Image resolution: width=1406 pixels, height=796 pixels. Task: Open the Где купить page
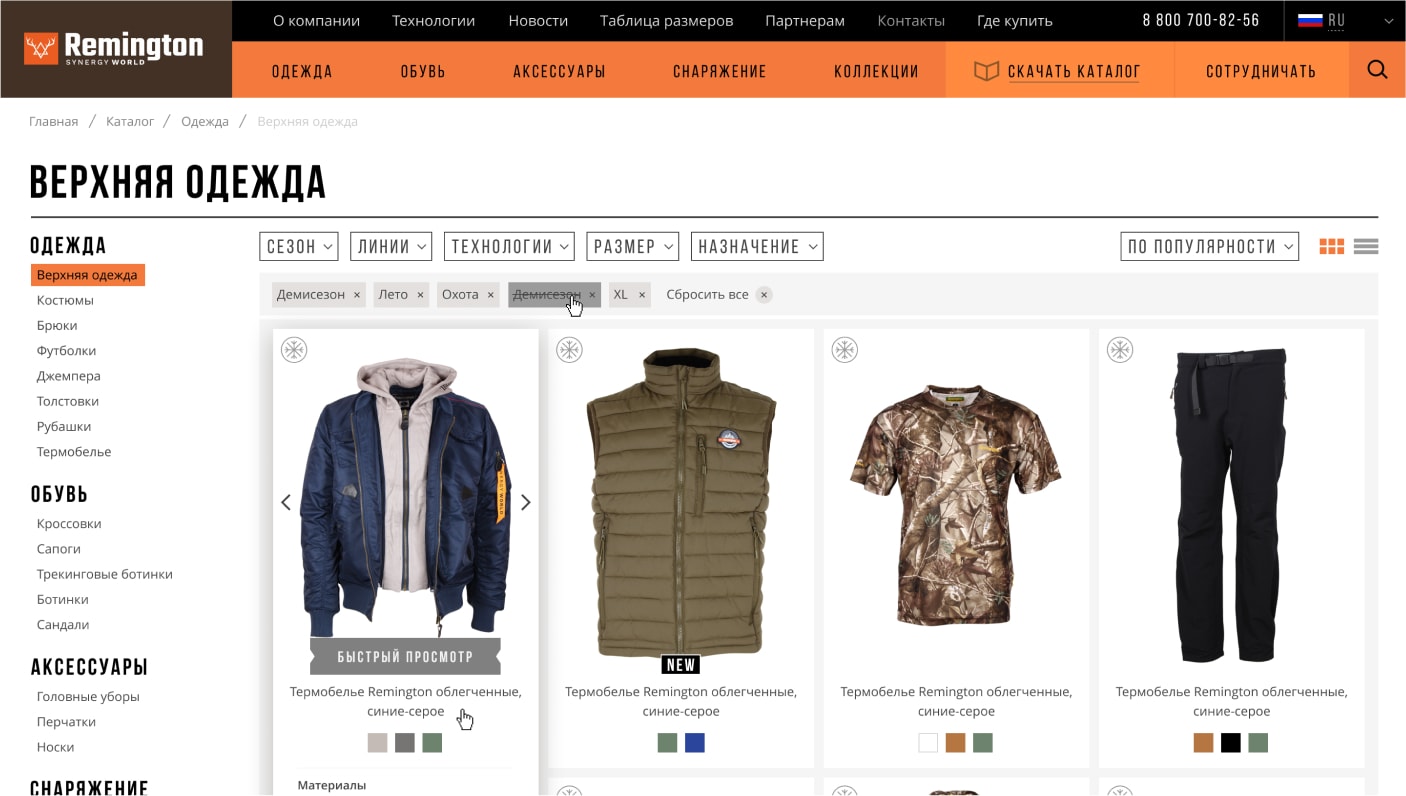1015,20
